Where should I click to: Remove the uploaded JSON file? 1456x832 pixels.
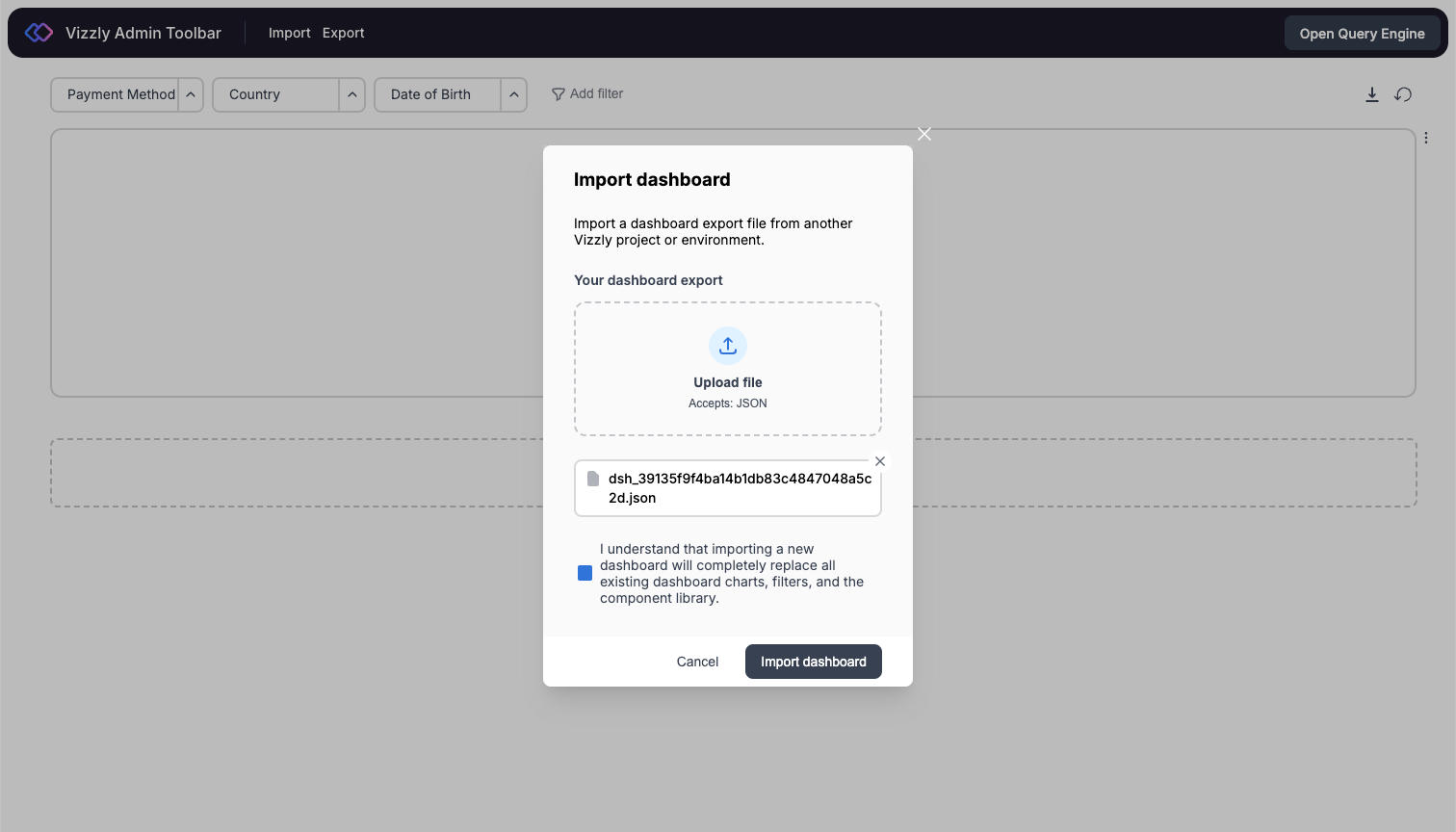(880, 461)
